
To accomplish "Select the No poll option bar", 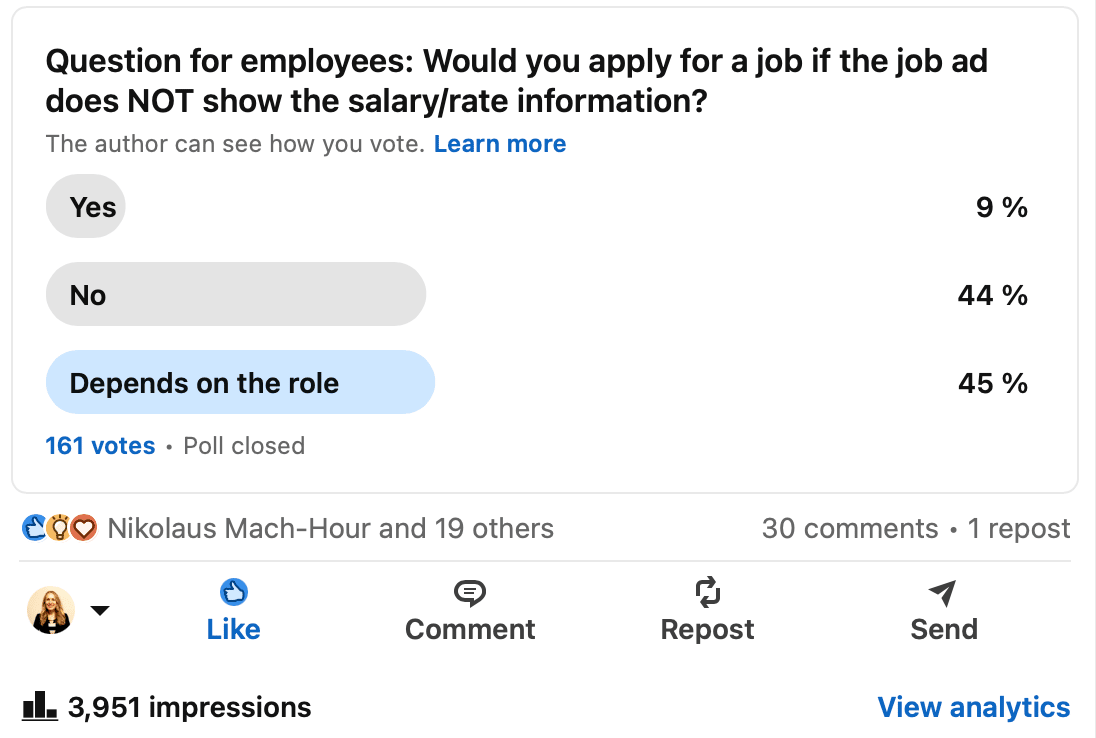I will tap(236, 294).
